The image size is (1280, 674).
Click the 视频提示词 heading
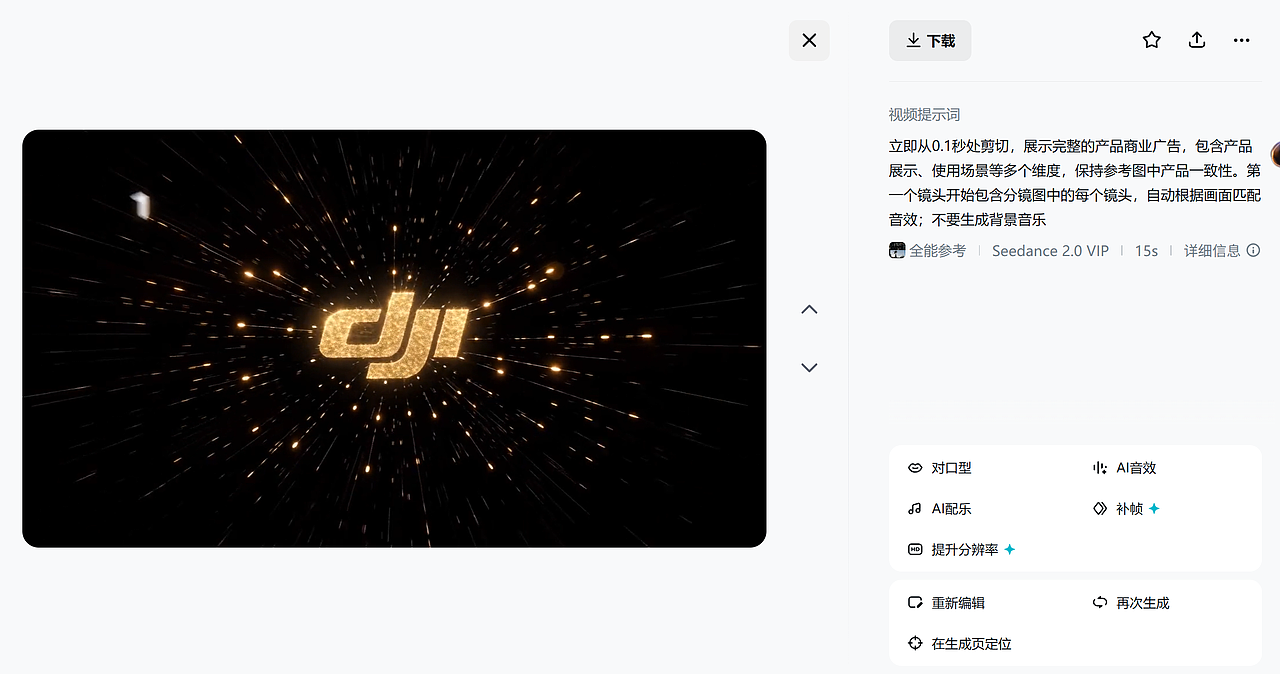[924, 115]
